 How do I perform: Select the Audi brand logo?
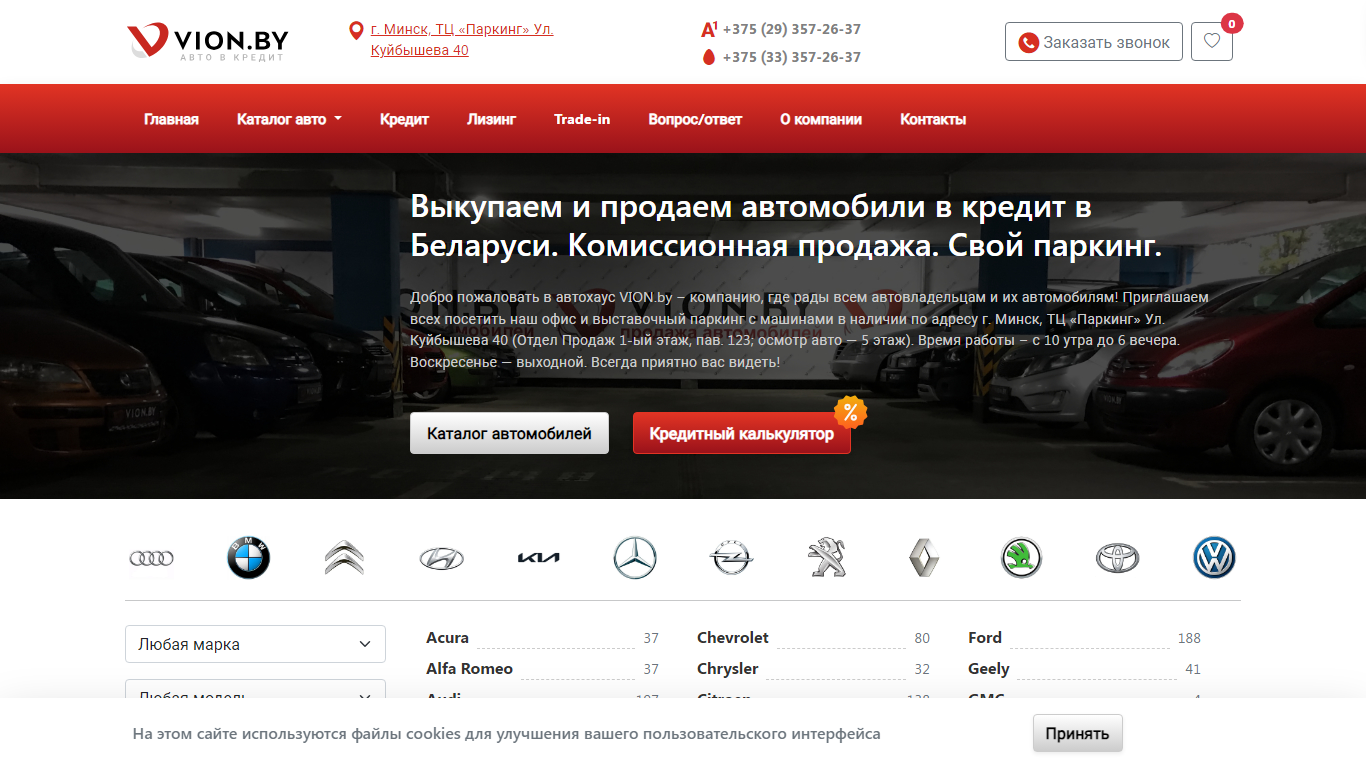[x=152, y=558]
